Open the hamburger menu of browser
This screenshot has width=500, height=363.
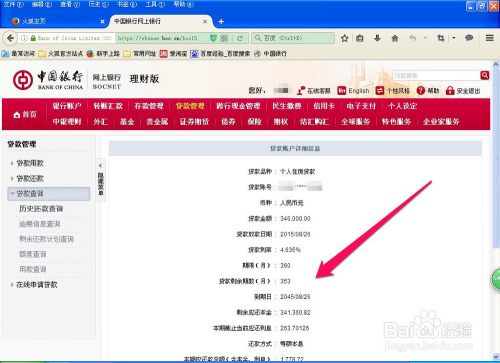[x=490, y=38]
